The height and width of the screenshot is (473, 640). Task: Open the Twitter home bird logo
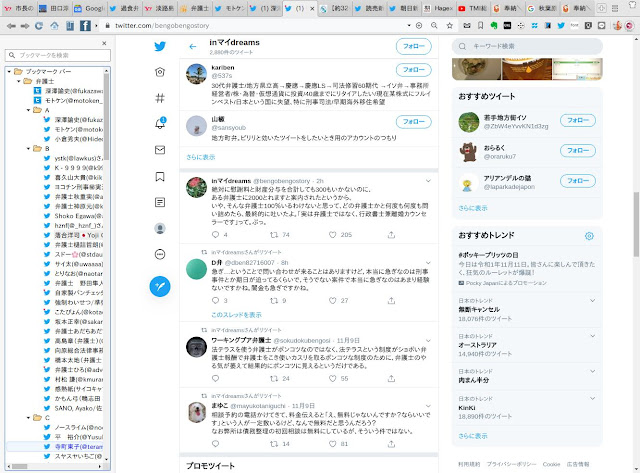click(160, 46)
